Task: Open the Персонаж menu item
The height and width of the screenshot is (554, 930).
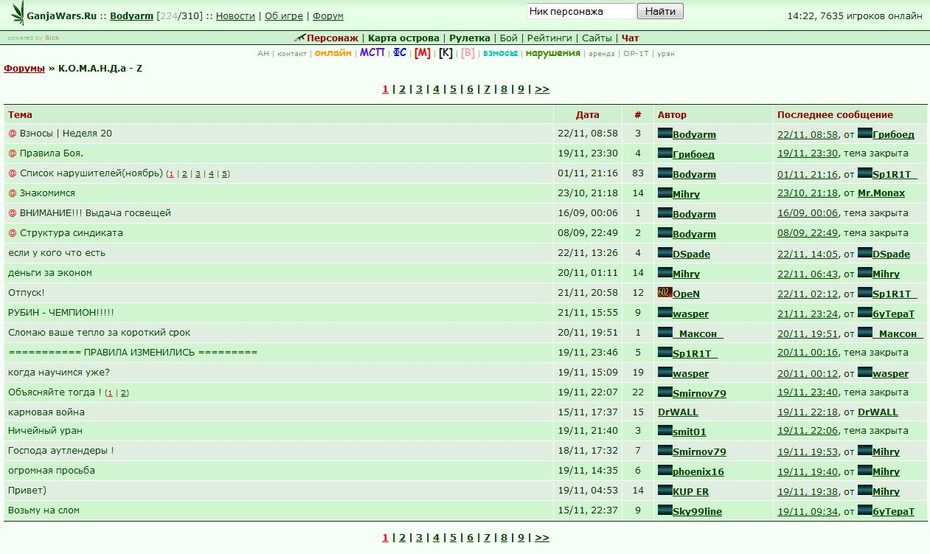Action: [332, 38]
